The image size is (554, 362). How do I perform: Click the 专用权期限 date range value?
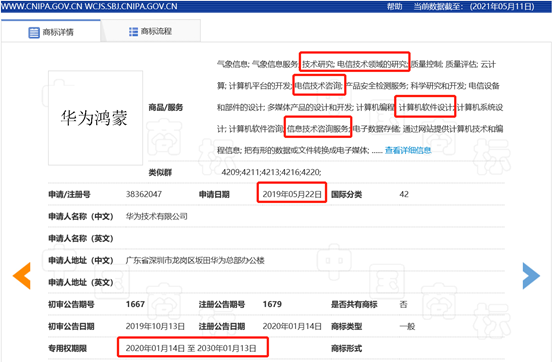[191, 349]
